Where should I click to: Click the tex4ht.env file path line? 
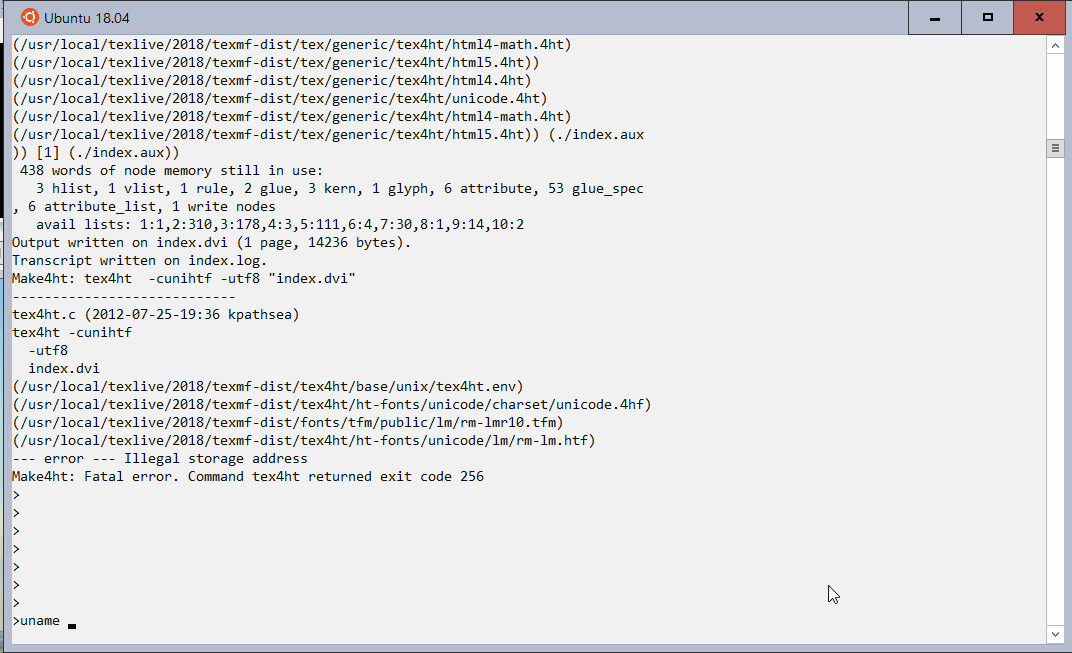tap(268, 387)
